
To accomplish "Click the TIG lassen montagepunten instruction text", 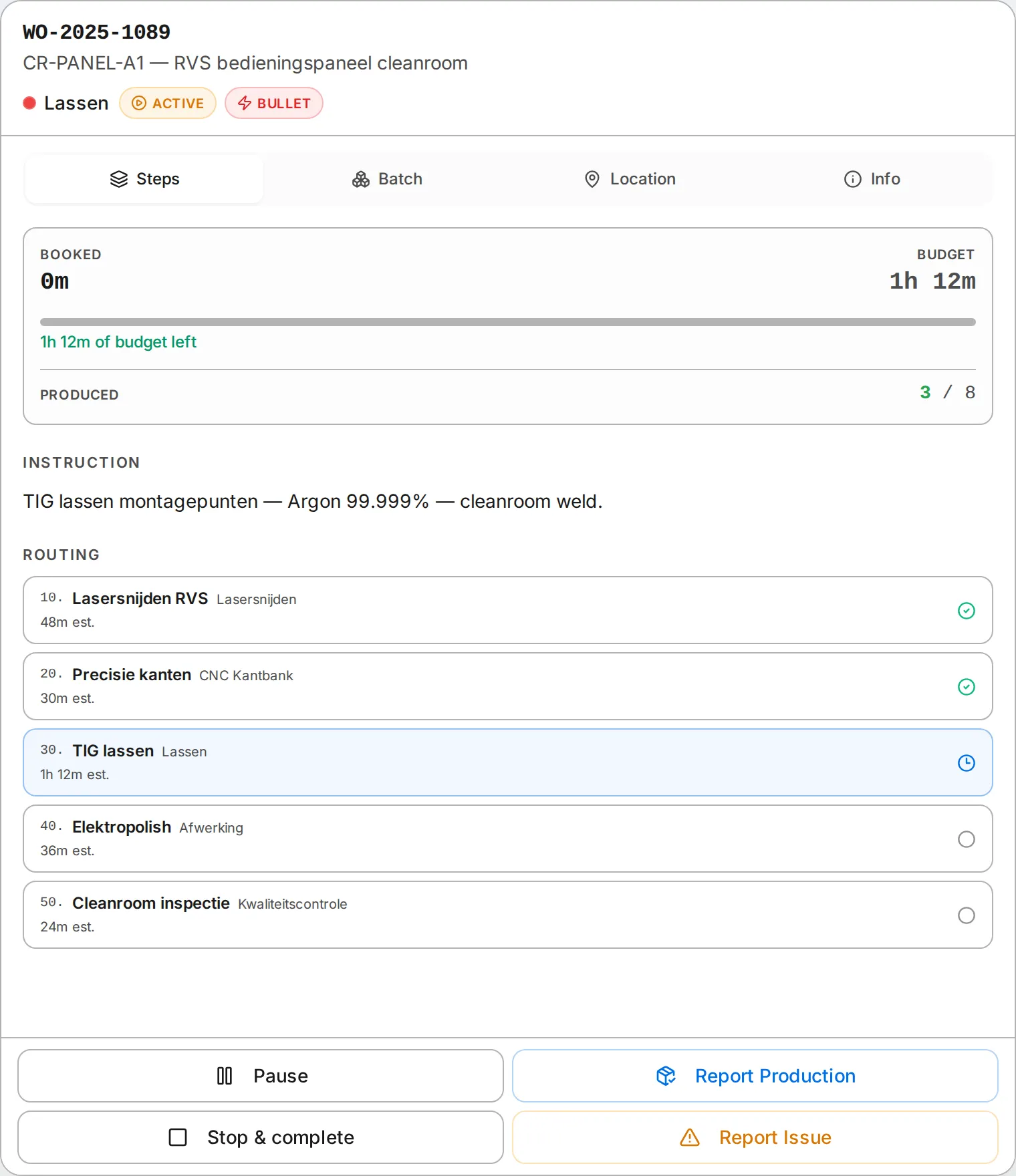I will tap(313, 501).
